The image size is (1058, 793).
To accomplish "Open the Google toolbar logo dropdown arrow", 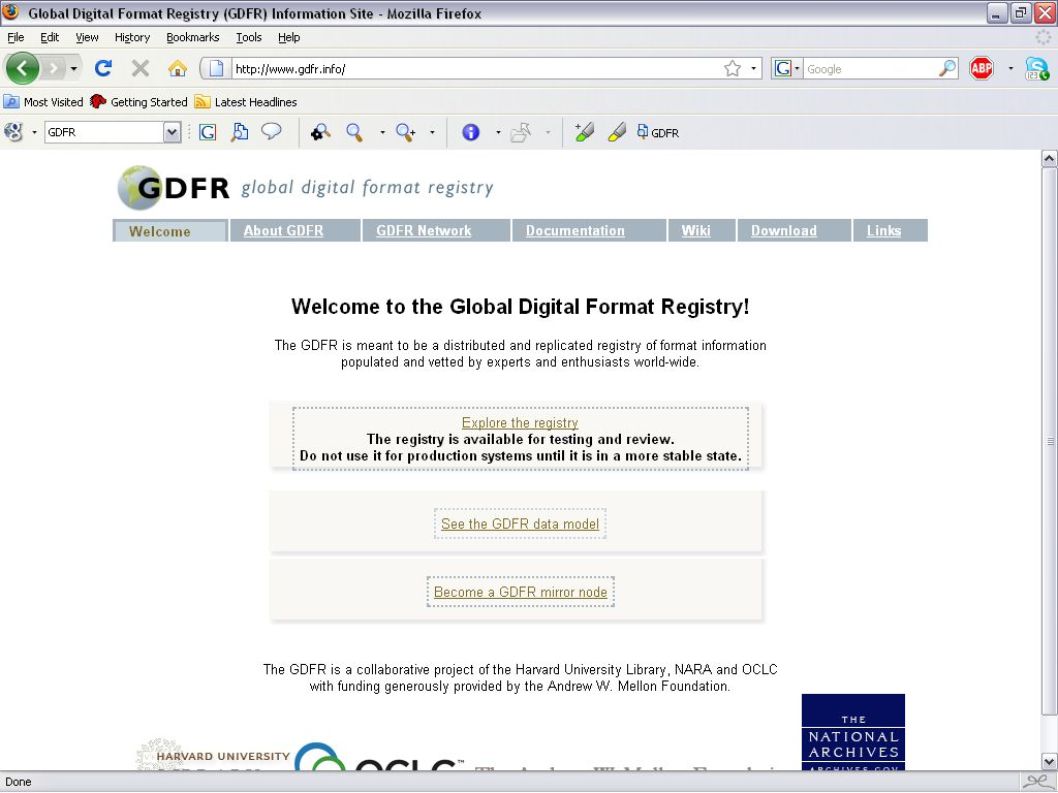I will click(x=34, y=132).
